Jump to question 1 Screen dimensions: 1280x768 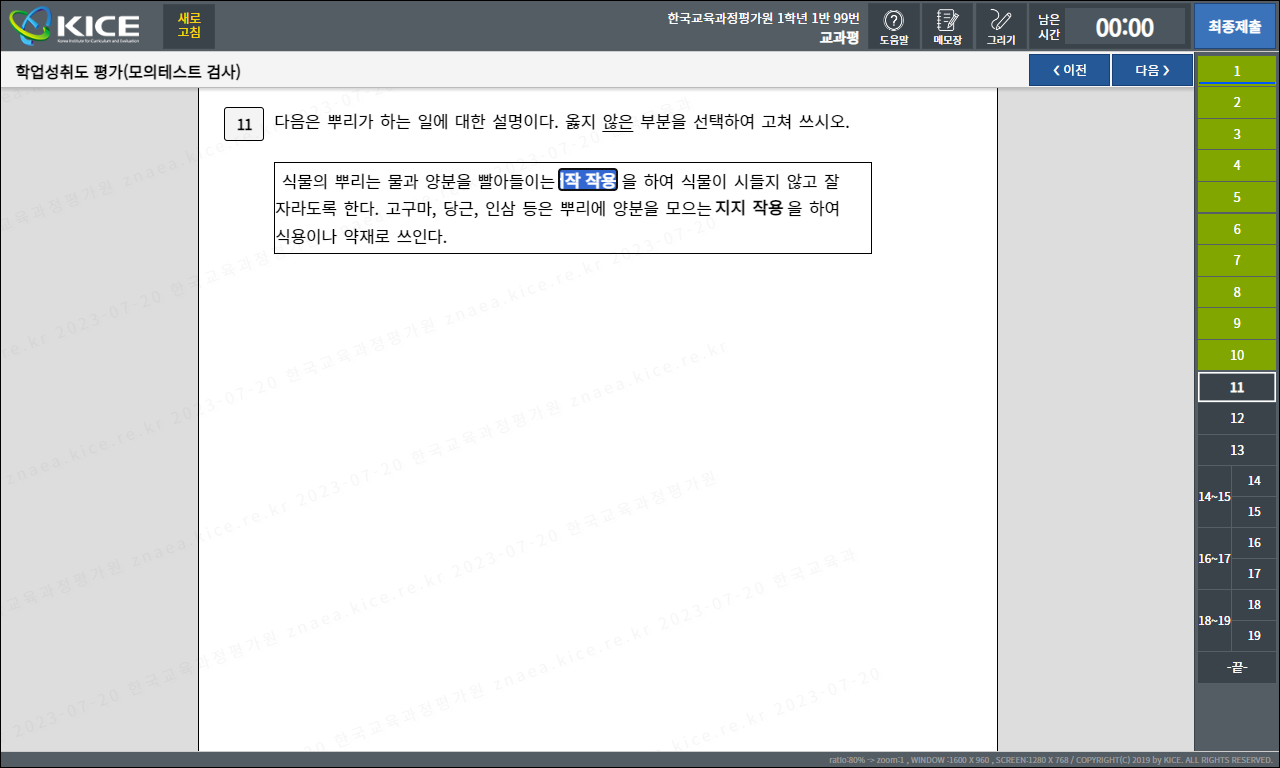[x=1237, y=71]
